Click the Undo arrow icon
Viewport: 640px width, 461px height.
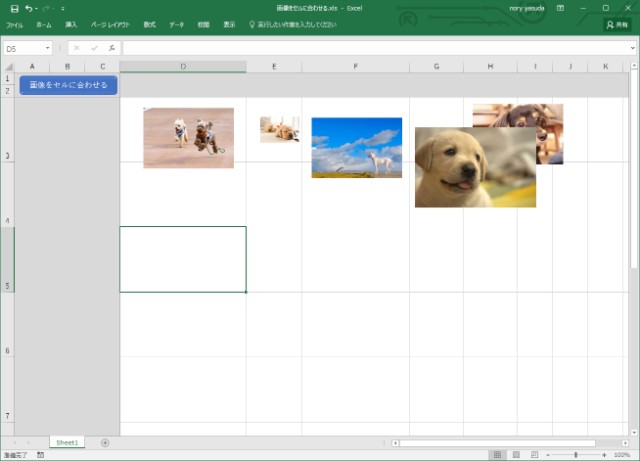point(29,8)
